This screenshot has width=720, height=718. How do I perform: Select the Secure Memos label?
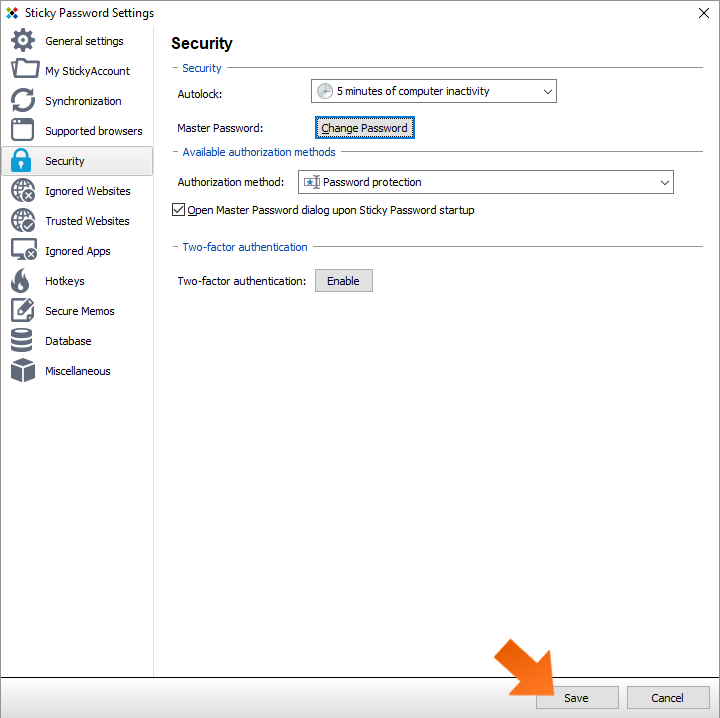point(79,311)
